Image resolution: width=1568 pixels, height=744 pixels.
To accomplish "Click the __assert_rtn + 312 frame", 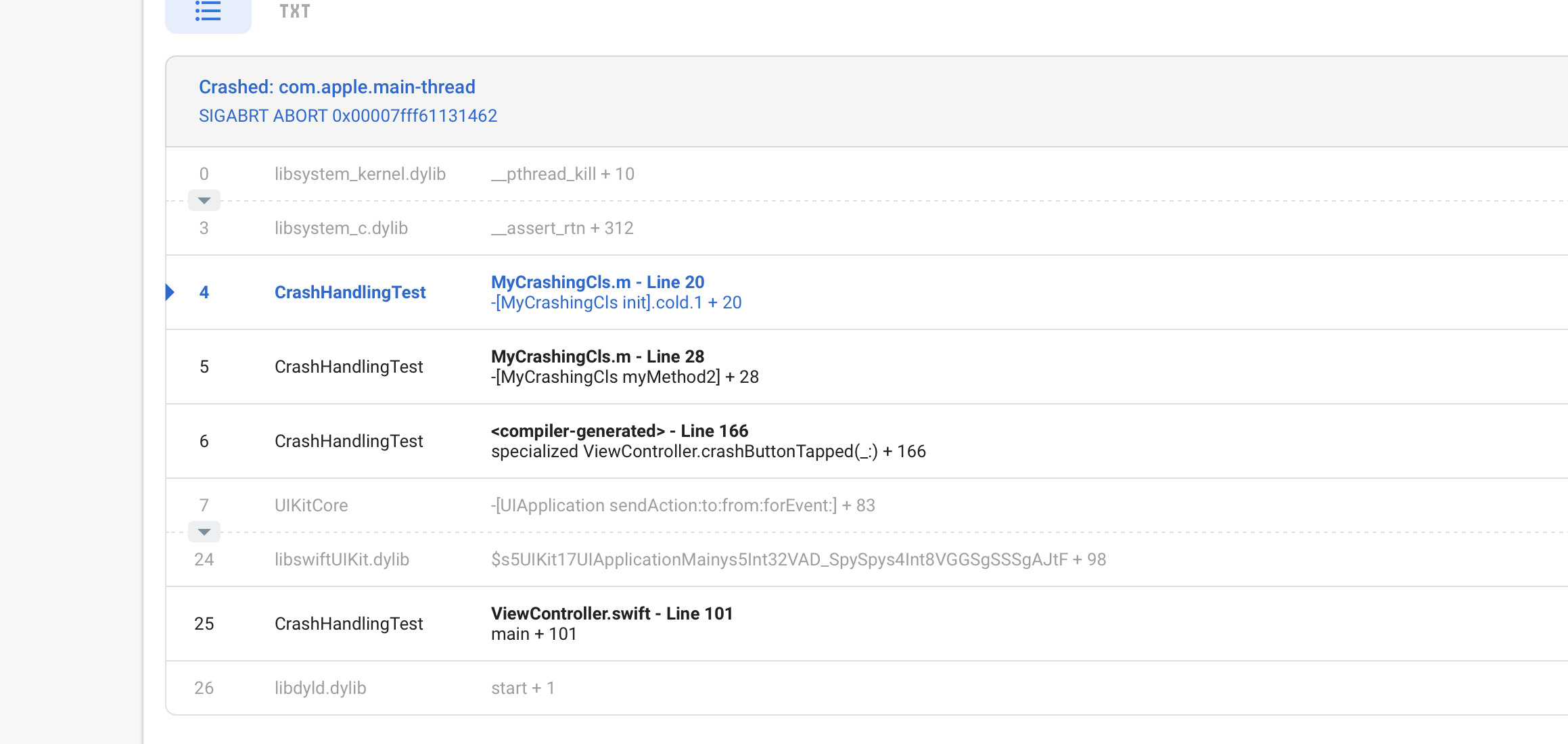I will tap(562, 228).
